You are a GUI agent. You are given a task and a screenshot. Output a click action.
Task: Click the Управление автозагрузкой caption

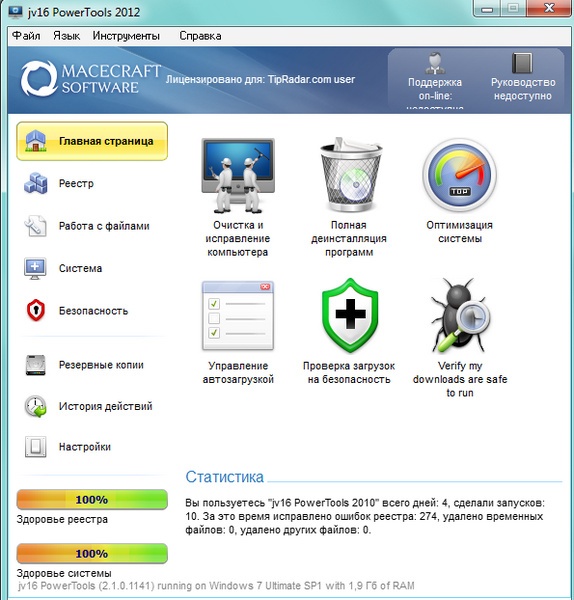pos(238,372)
